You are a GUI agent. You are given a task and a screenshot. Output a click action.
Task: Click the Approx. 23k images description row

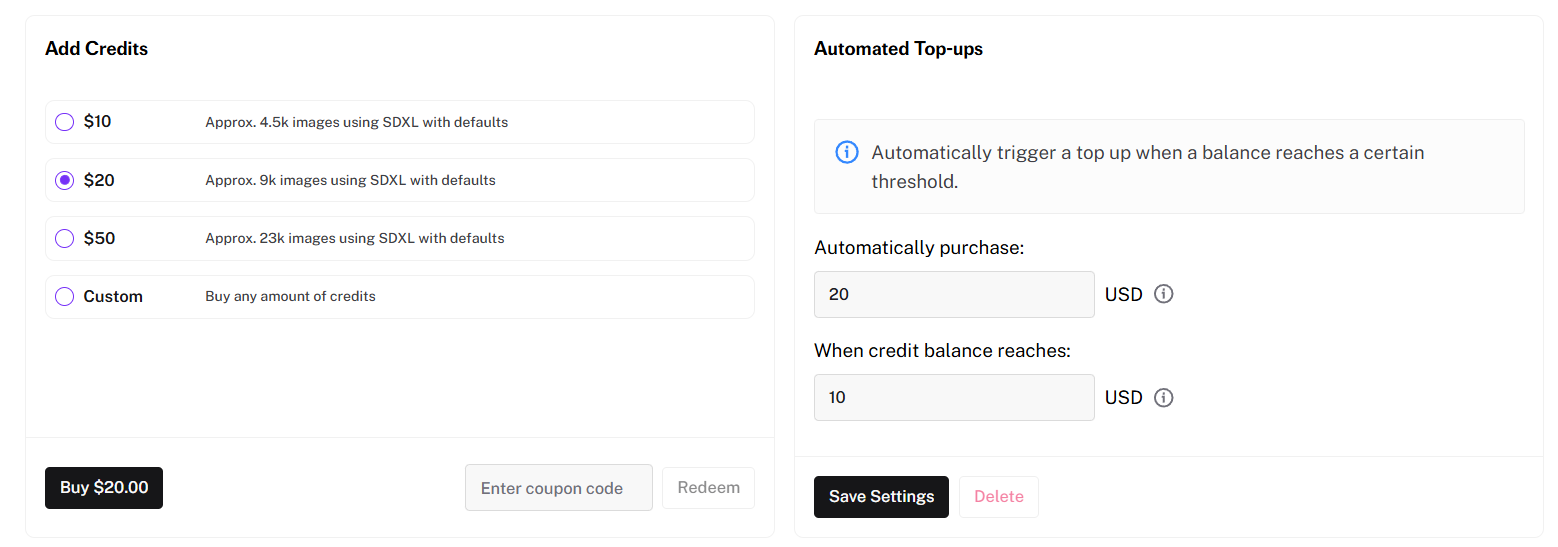[x=354, y=238]
